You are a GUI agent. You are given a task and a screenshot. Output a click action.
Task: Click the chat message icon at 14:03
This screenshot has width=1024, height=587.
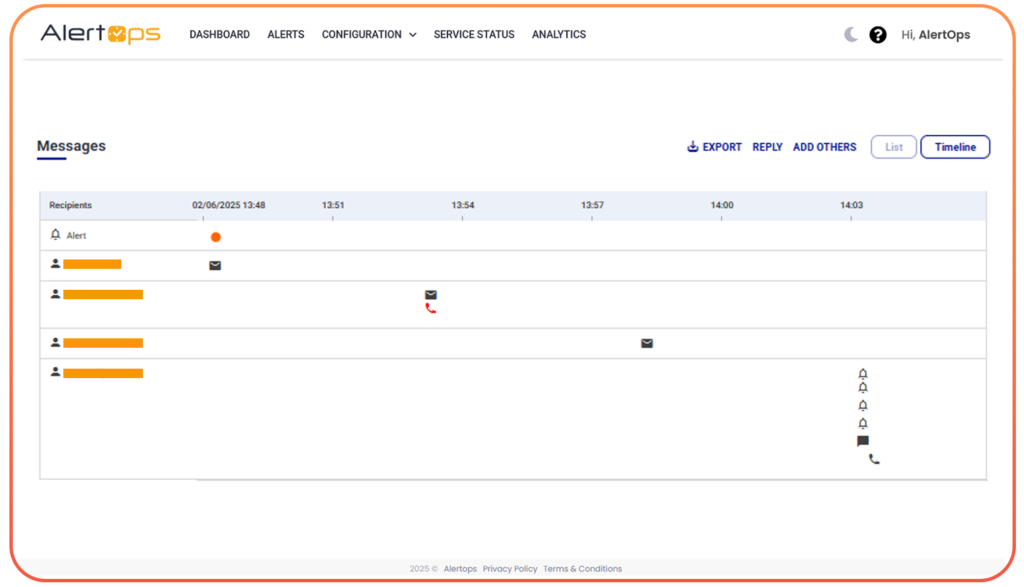[862, 440]
